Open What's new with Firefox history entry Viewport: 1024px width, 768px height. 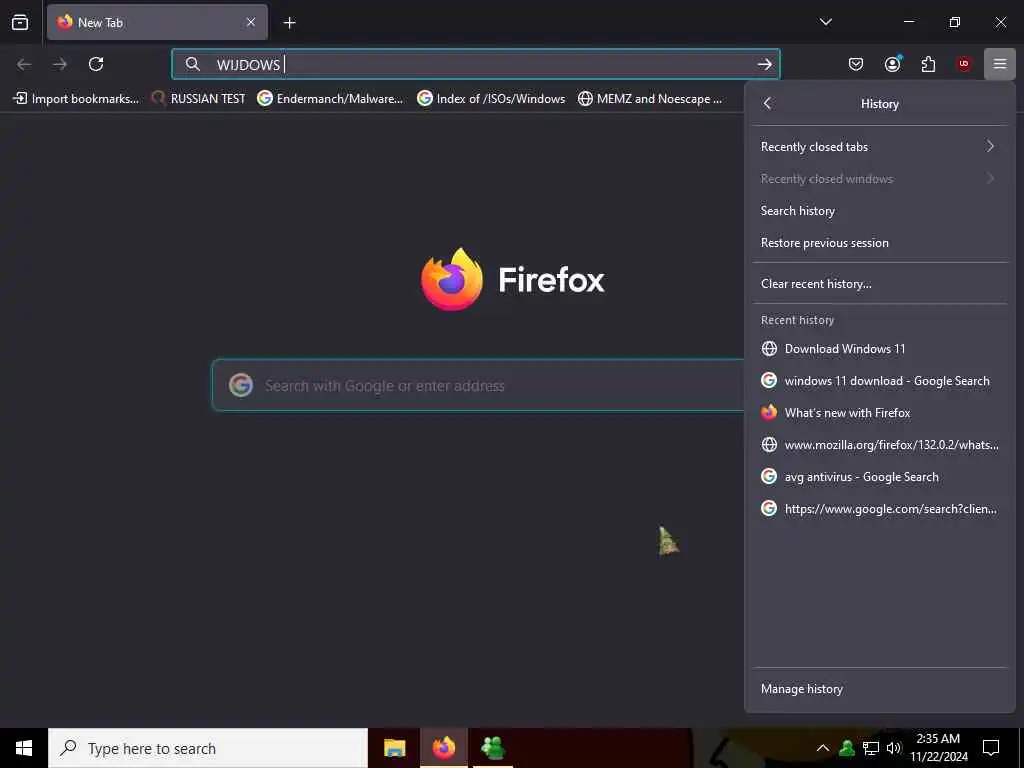[880, 413]
